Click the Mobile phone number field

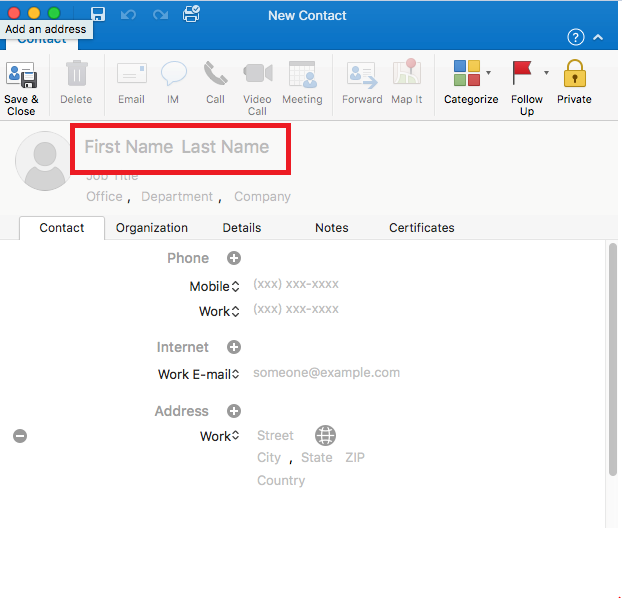(x=296, y=284)
